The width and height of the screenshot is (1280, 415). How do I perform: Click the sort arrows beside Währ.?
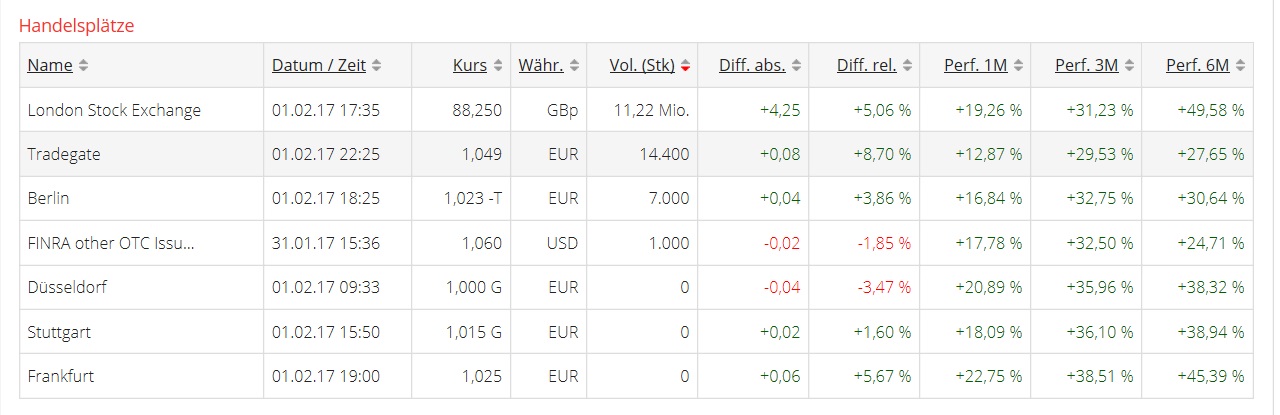pos(574,66)
